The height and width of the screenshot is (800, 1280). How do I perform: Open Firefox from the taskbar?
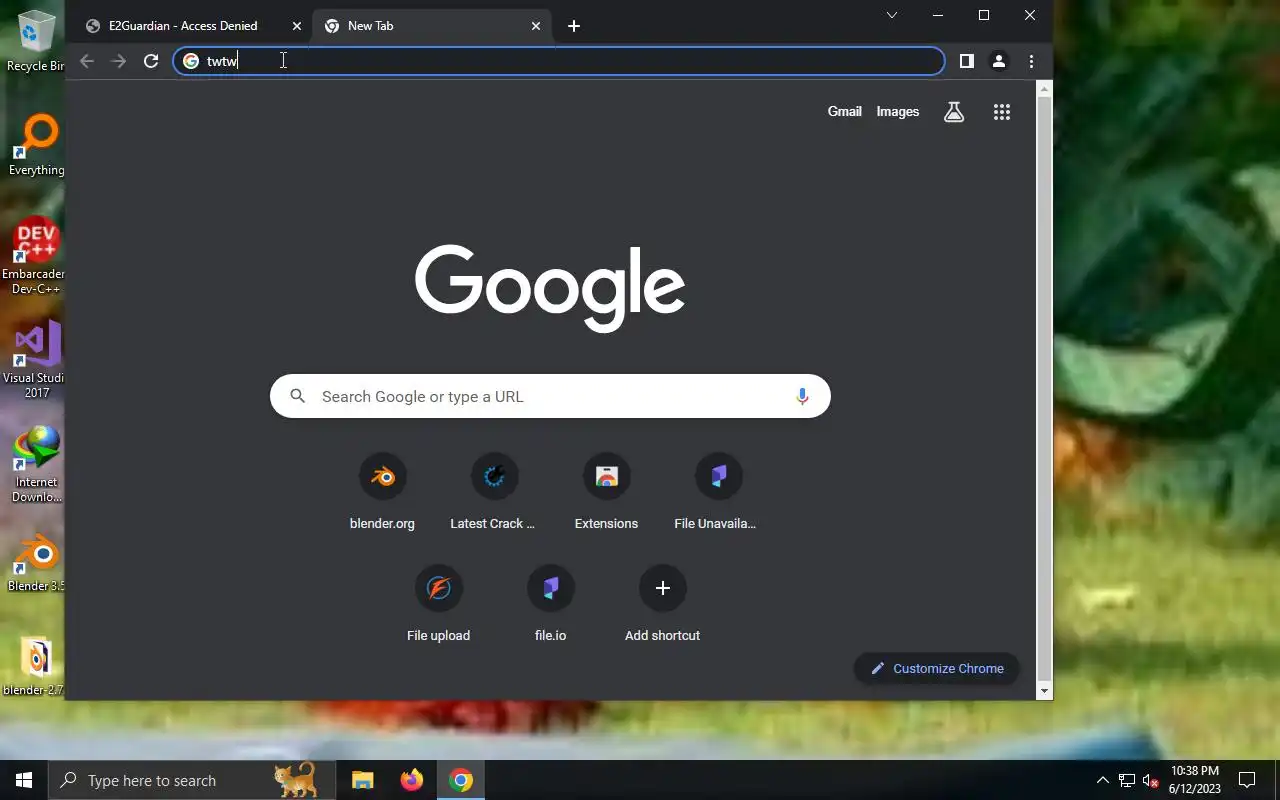pyautogui.click(x=411, y=780)
